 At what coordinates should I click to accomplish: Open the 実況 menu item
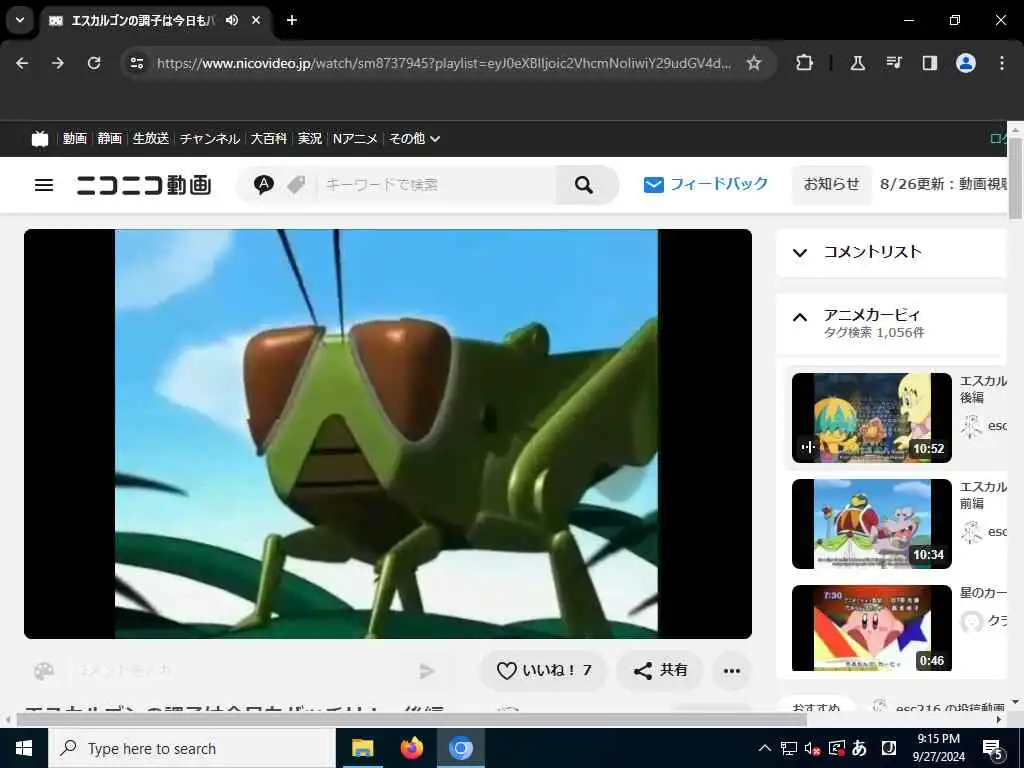tap(310, 138)
